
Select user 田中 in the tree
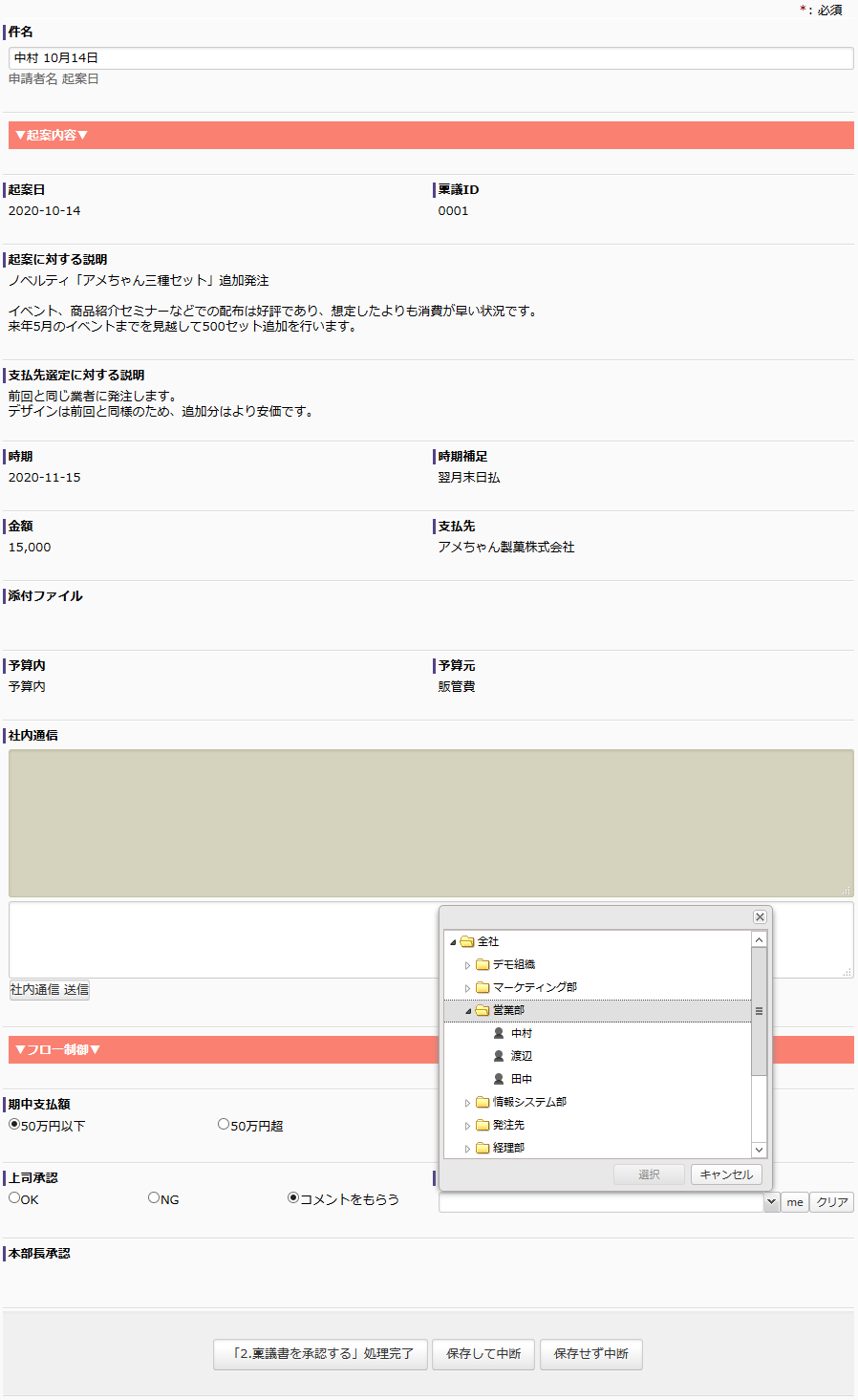521,1079
